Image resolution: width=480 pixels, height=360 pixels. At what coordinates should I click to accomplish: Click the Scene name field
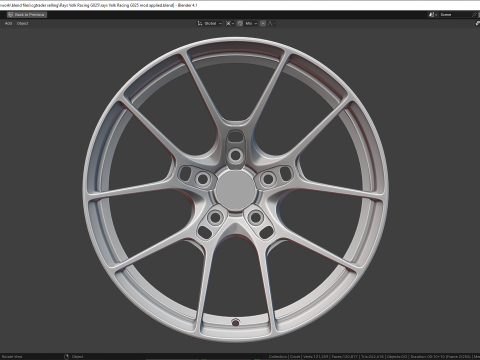(x=455, y=15)
